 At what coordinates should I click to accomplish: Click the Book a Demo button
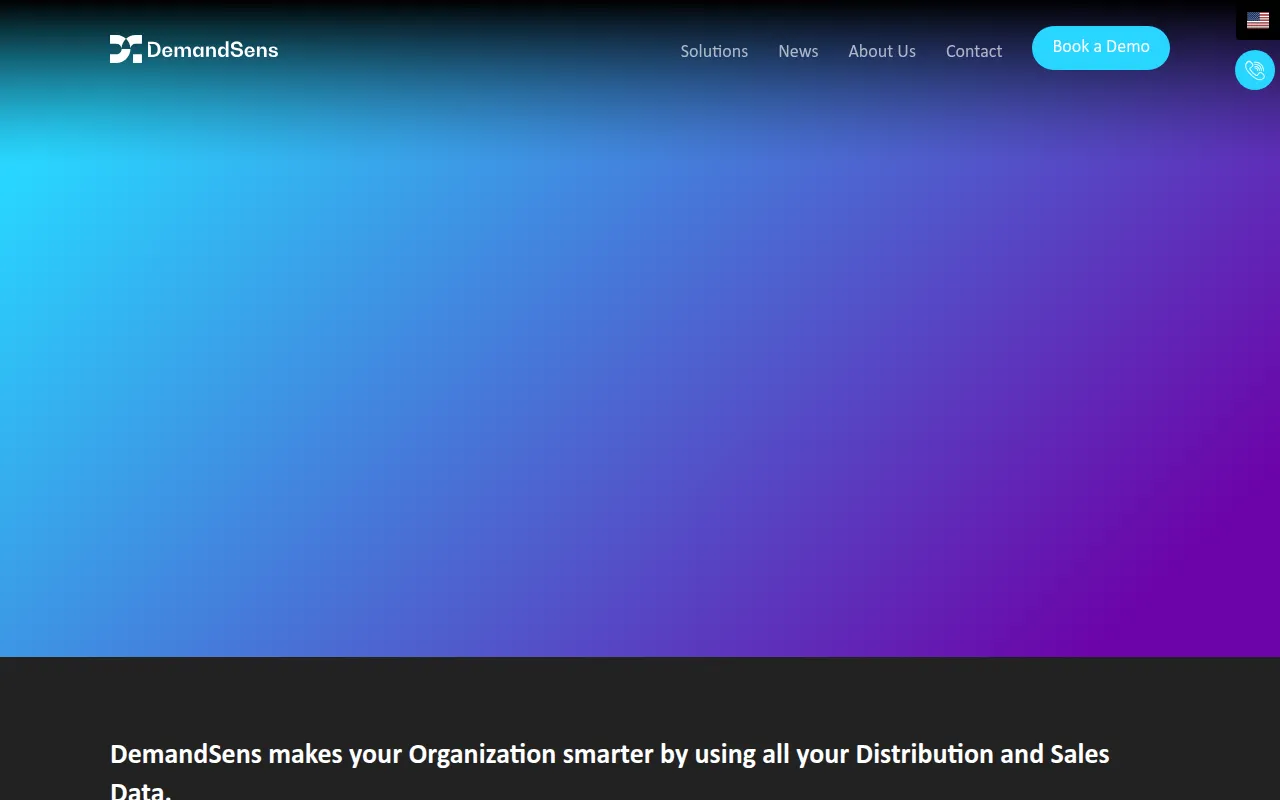[x=1101, y=48]
